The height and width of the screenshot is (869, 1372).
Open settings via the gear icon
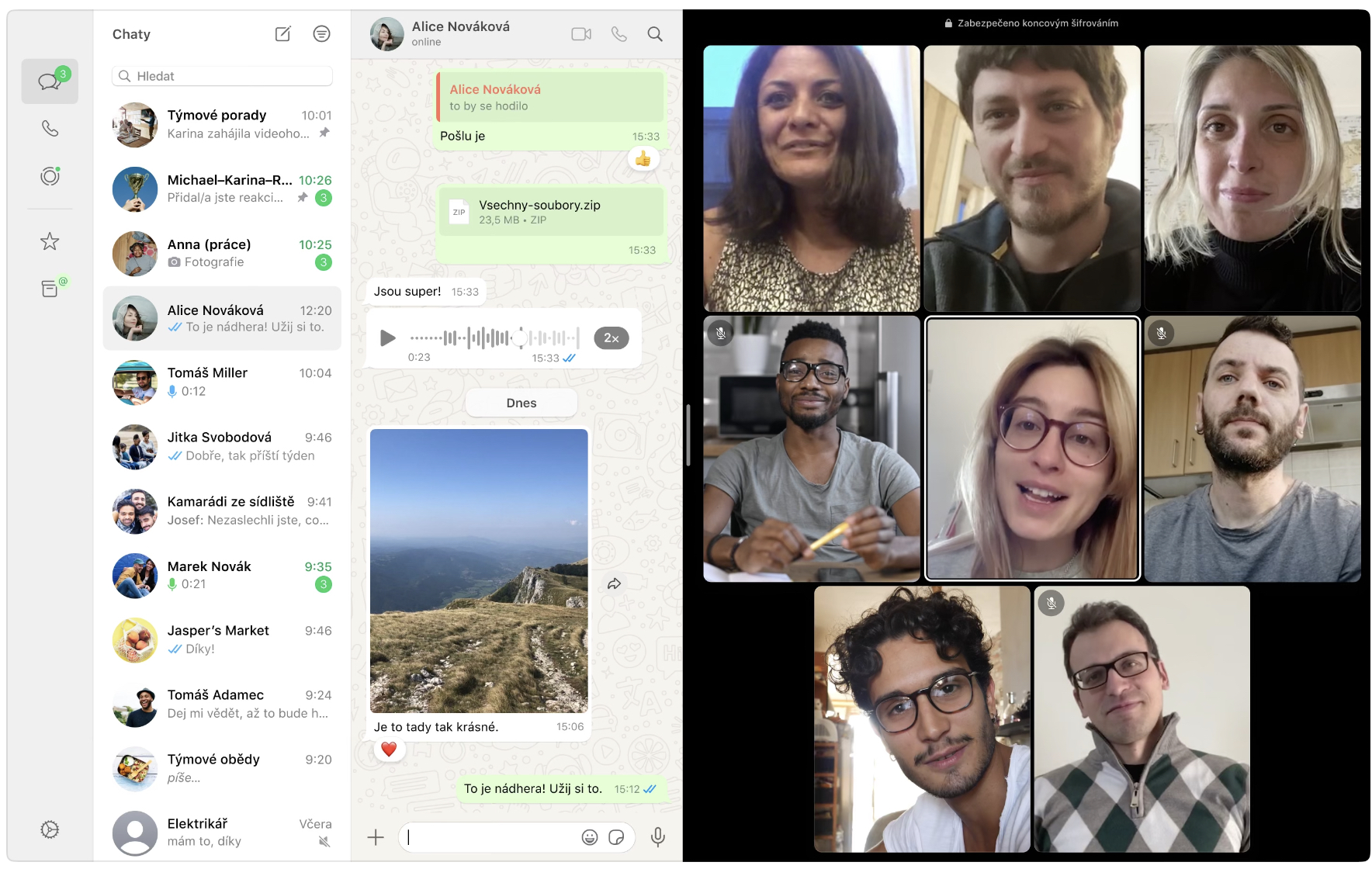click(x=50, y=829)
